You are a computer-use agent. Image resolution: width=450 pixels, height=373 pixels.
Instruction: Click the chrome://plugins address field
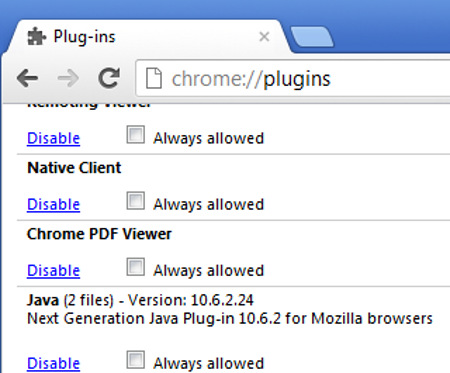293,79
